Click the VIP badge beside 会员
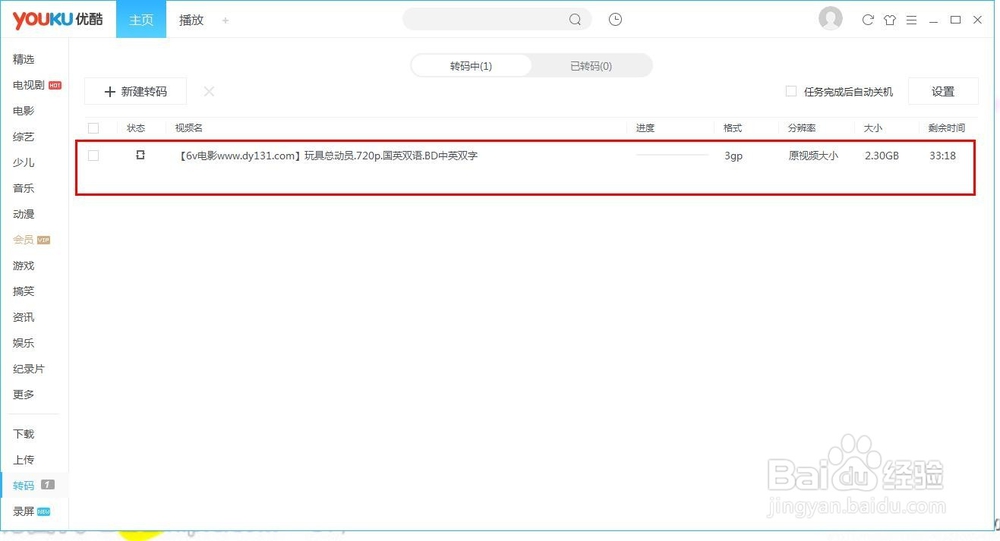This screenshot has width=1000, height=541. pyautogui.click(x=43, y=240)
